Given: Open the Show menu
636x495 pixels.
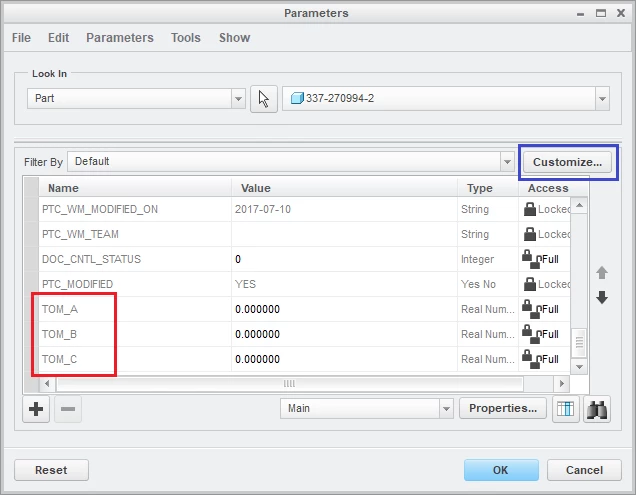Looking at the screenshot, I should click(234, 38).
